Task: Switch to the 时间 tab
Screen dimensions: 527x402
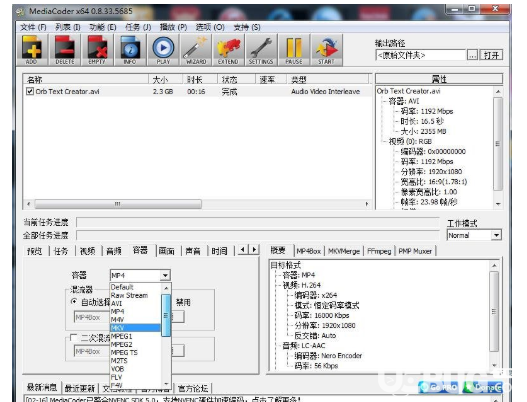Action: point(219,251)
